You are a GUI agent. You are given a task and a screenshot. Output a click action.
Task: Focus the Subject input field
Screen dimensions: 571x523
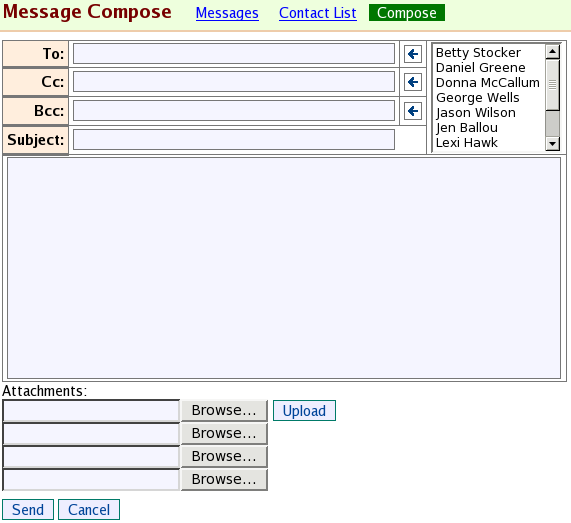pos(234,139)
